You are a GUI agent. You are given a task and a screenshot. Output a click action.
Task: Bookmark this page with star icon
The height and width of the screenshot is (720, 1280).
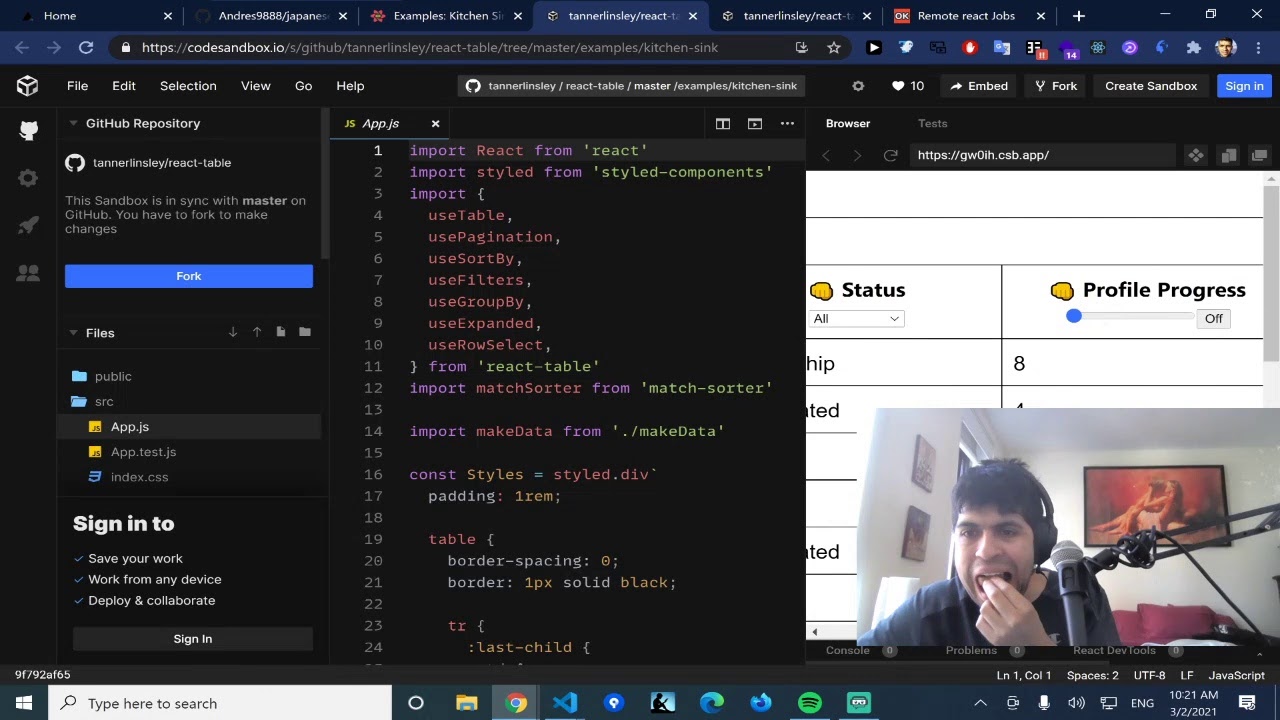click(x=834, y=47)
